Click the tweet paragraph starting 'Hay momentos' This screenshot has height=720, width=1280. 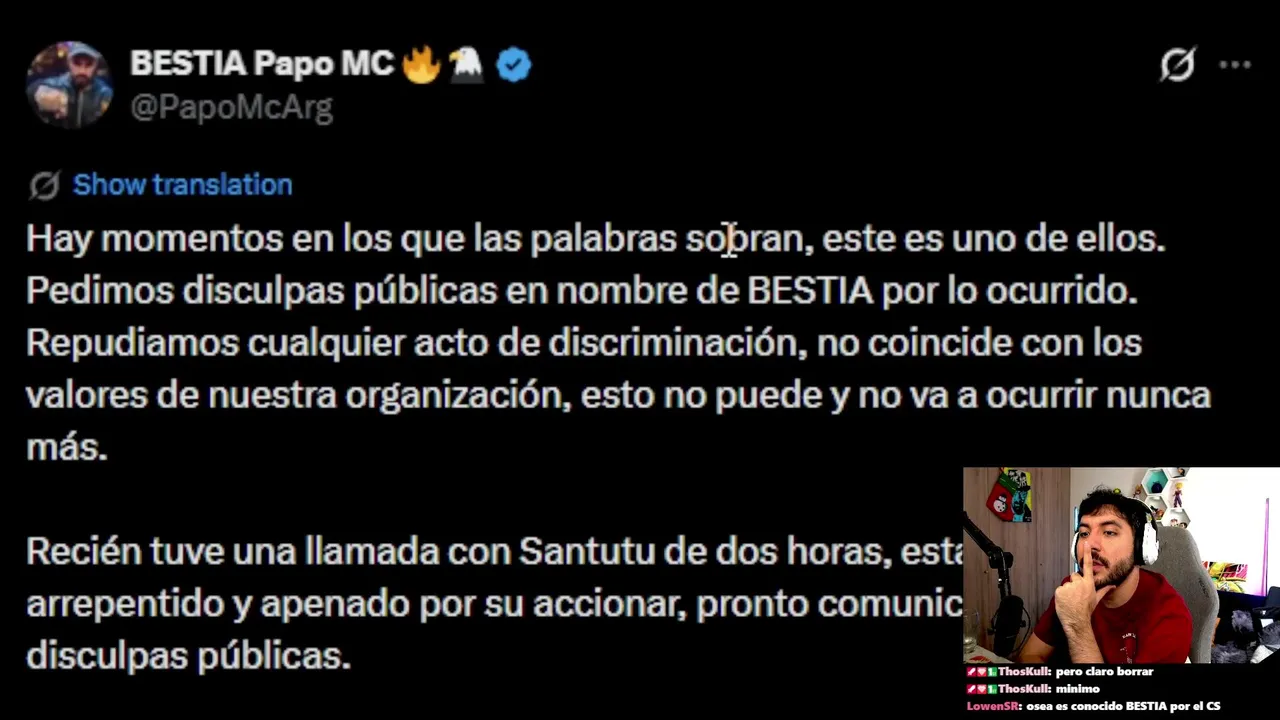(618, 342)
